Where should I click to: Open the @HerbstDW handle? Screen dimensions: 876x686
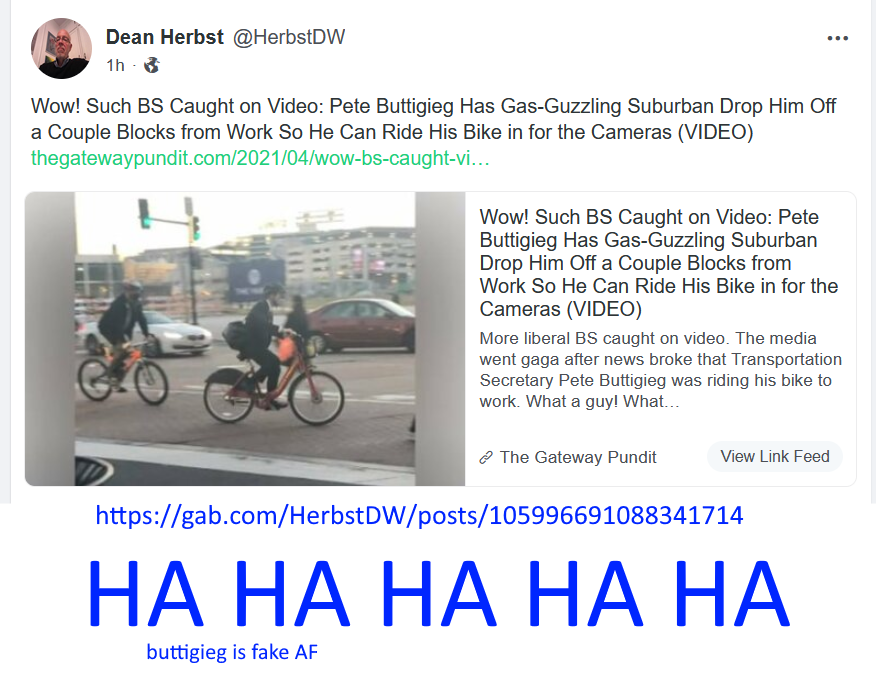pos(289,37)
